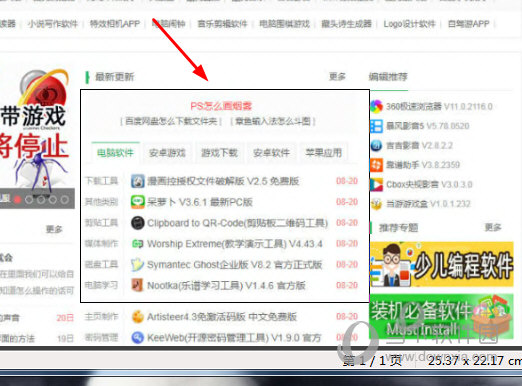Open the PS怎么画烟雾 headline link
Viewport: 522px width, 386px height.
point(221,106)
